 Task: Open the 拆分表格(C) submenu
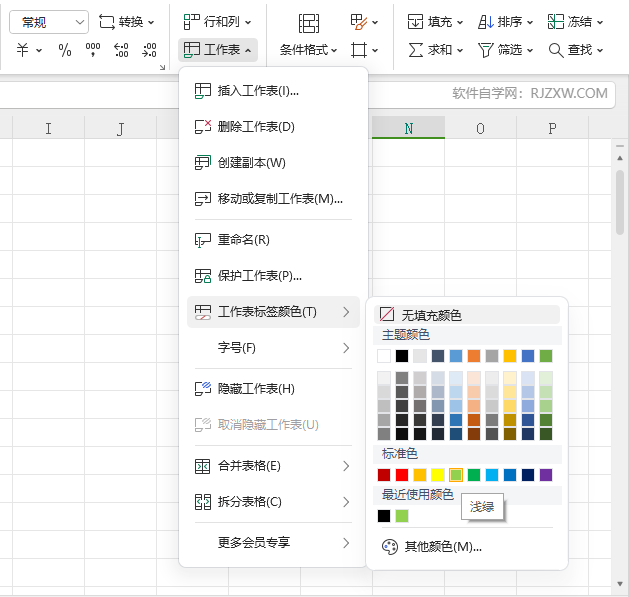click(x=273, y=502)
